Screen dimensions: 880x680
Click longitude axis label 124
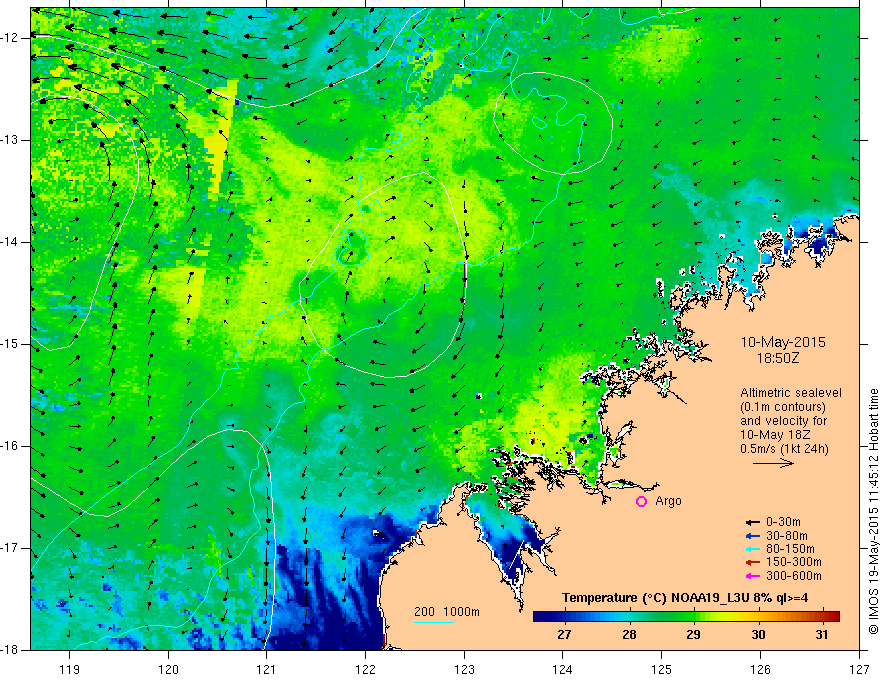(563, 670)
